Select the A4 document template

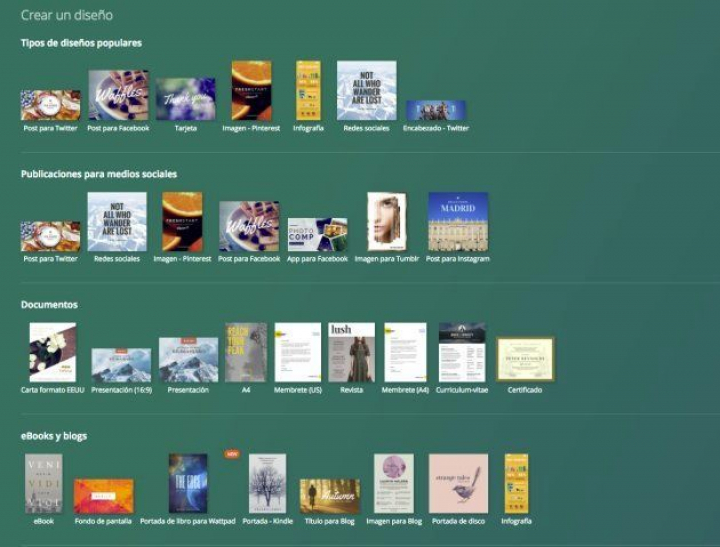(245, 352)
